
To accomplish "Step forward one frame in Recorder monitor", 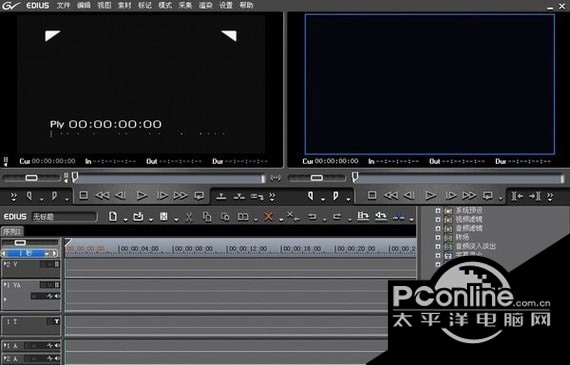I will (451, 196).
